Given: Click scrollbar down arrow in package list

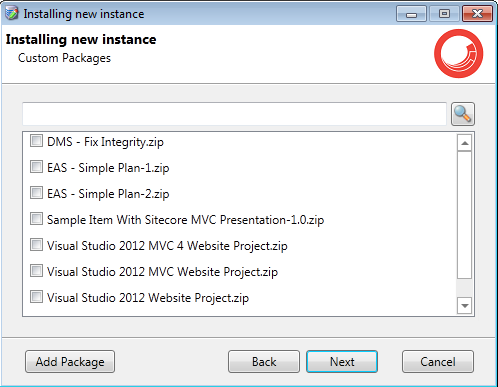Looking at the screenshot, I should pyautogui.click(x=464, y=305).
